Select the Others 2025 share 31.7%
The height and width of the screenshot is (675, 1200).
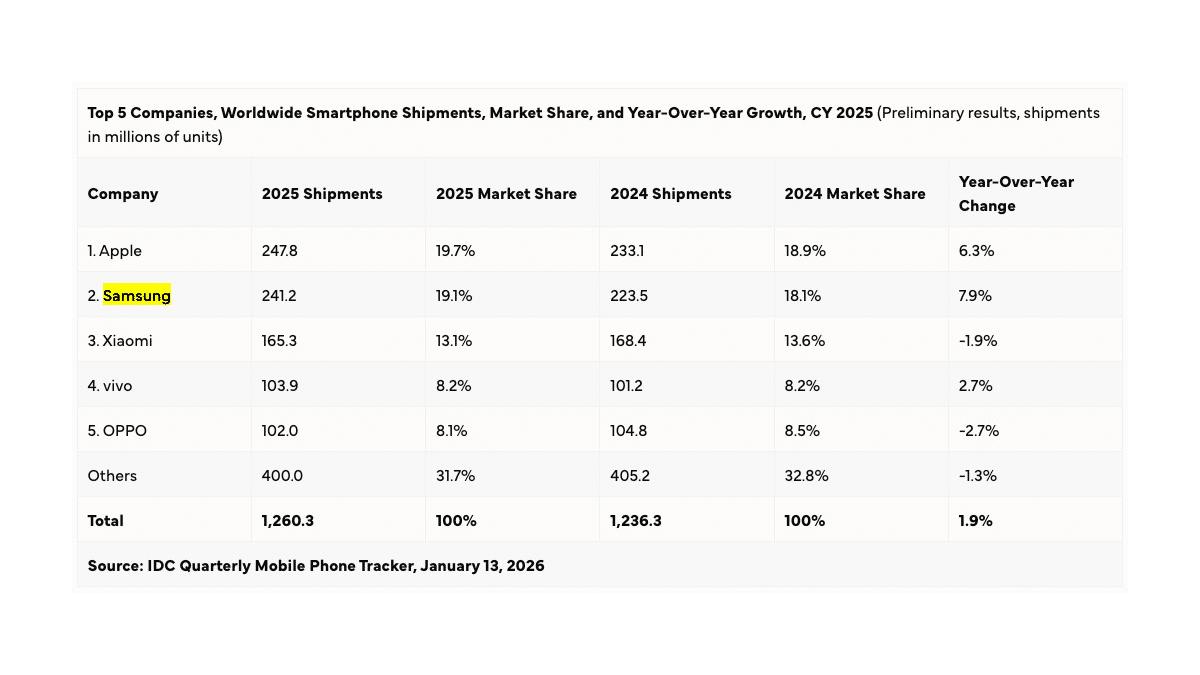455,476
